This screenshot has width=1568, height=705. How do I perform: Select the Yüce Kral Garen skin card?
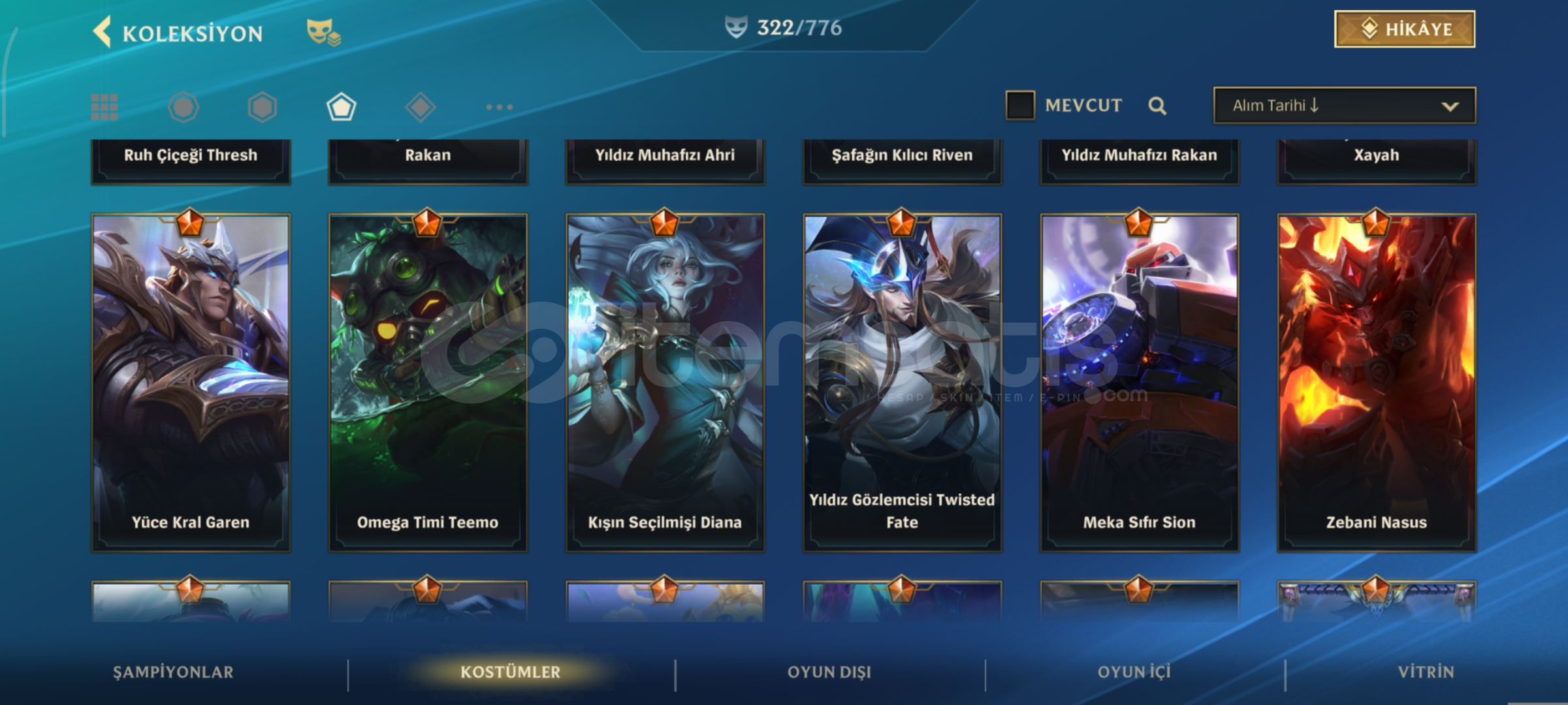tap(191, 383)
